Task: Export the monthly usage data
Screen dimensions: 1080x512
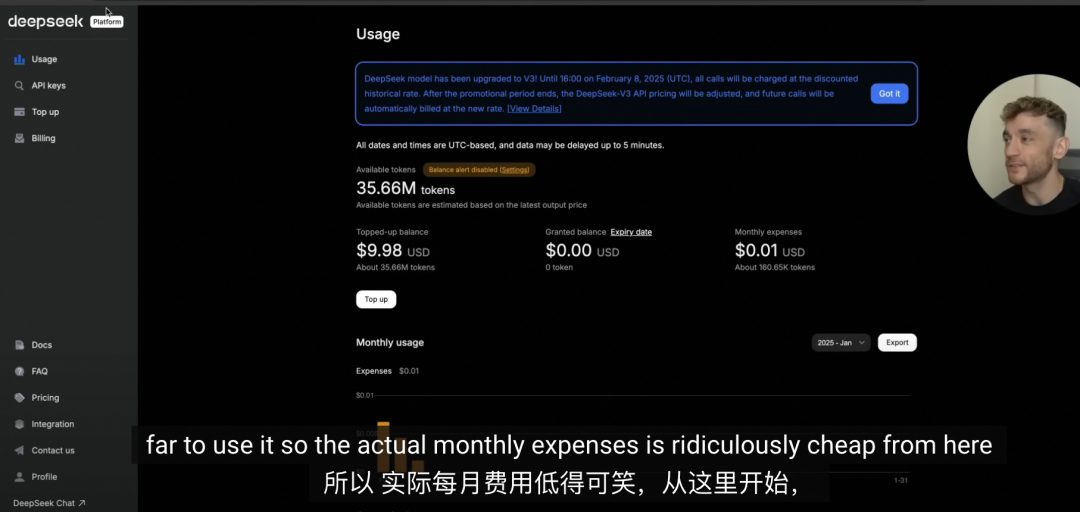Action: [897, 342]
